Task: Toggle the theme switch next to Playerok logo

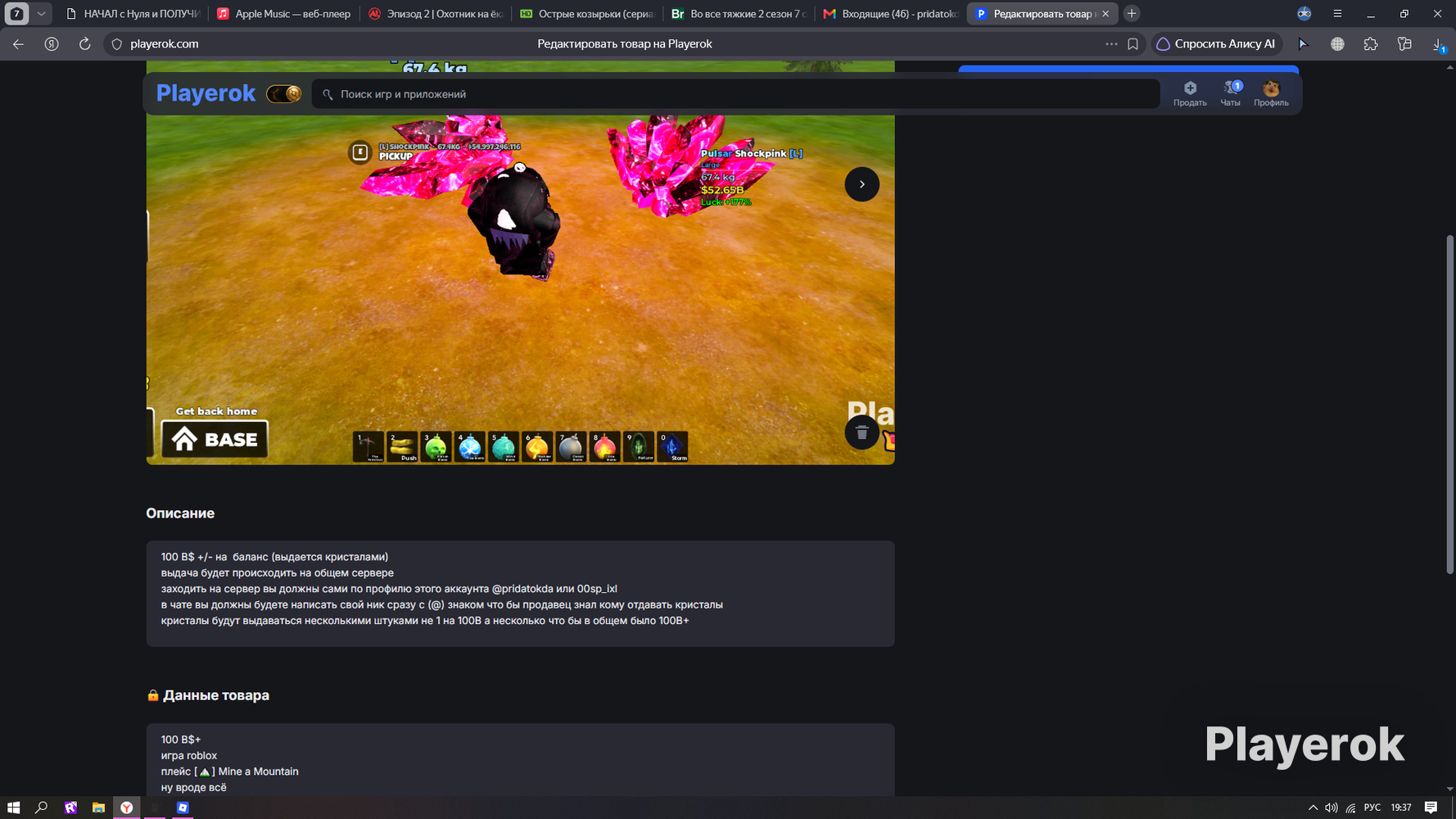Action: click(284, 94)
